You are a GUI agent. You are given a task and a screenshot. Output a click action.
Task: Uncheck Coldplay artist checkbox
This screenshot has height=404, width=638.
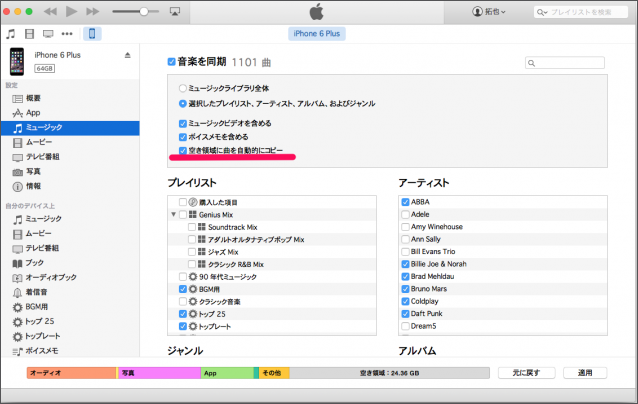[405, 301]
